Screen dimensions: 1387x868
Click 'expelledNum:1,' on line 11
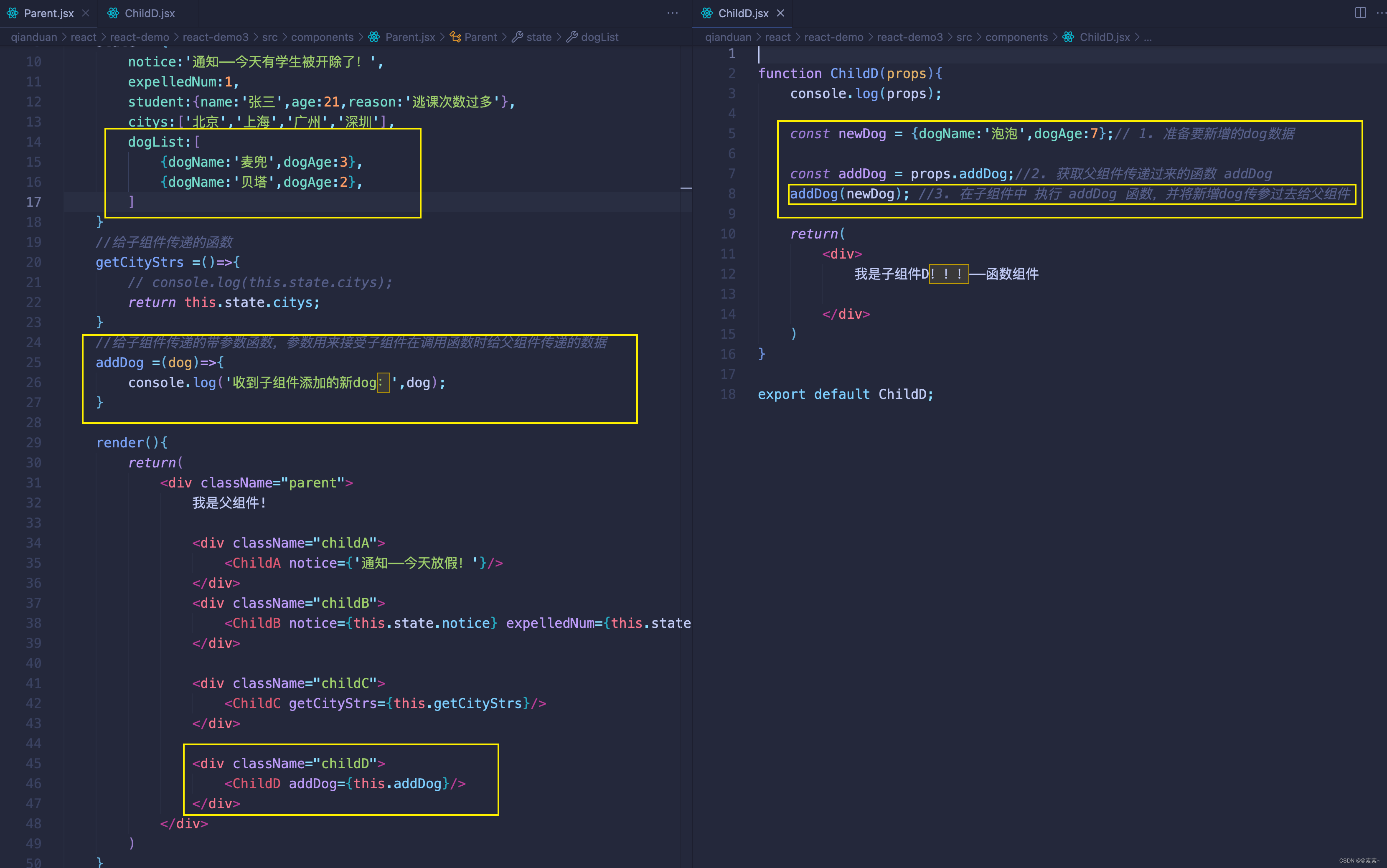coord(183,82)
